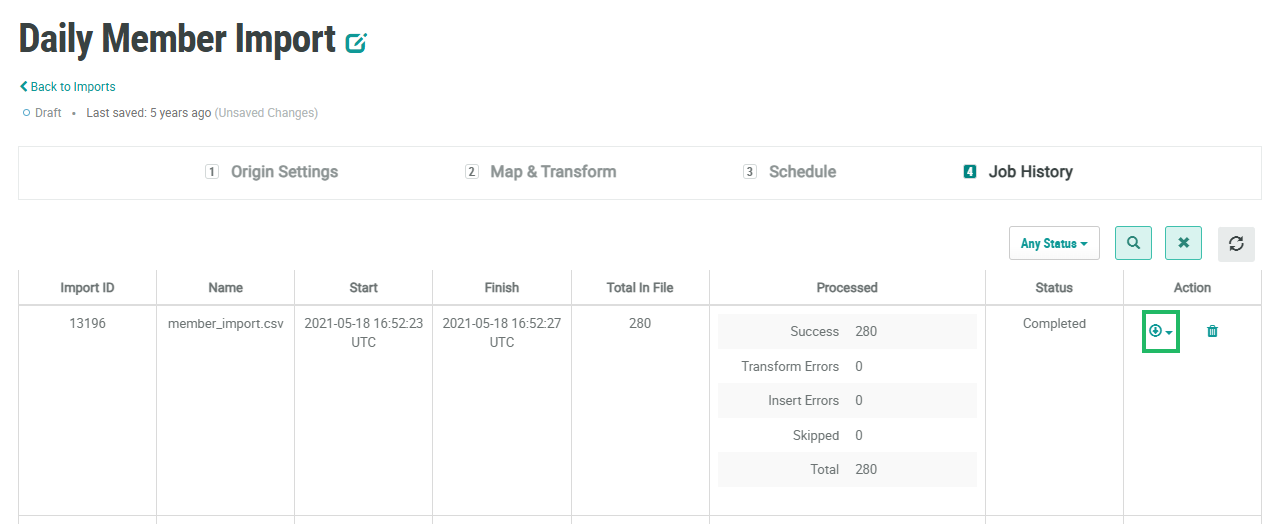The height and width of the screenshot is (524, 1272).
Task: Click the Status column header
Action: pos(1054,288)
